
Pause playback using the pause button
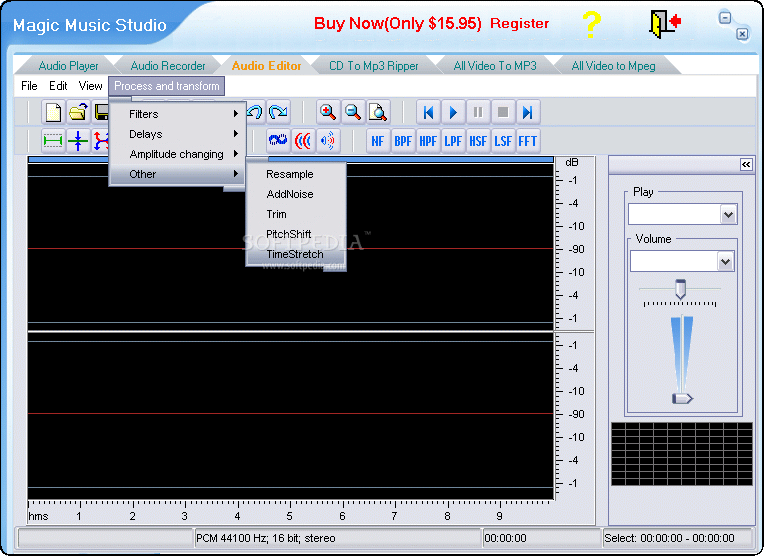[478, 113]
